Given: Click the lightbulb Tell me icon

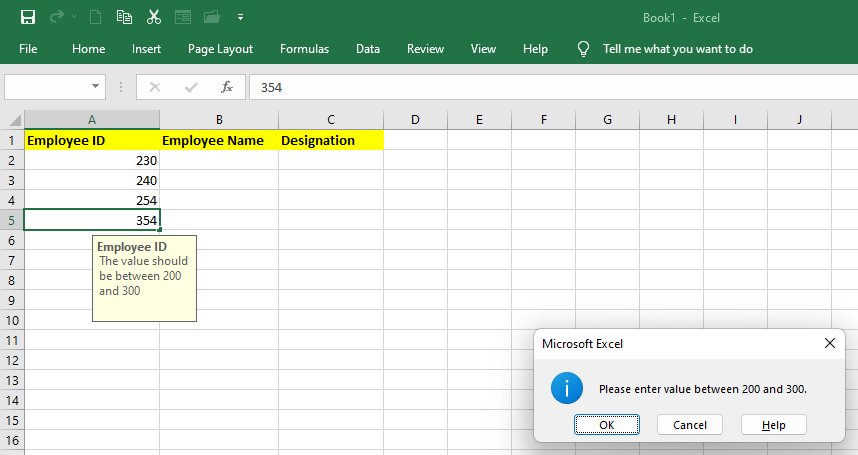Looking at the screenshot, I should (x=584, y=49).
